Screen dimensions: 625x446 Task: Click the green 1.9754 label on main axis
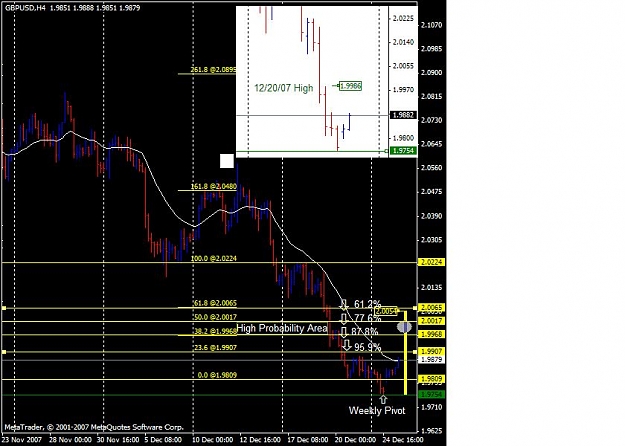pyautogui.click(x=431, y=395)
